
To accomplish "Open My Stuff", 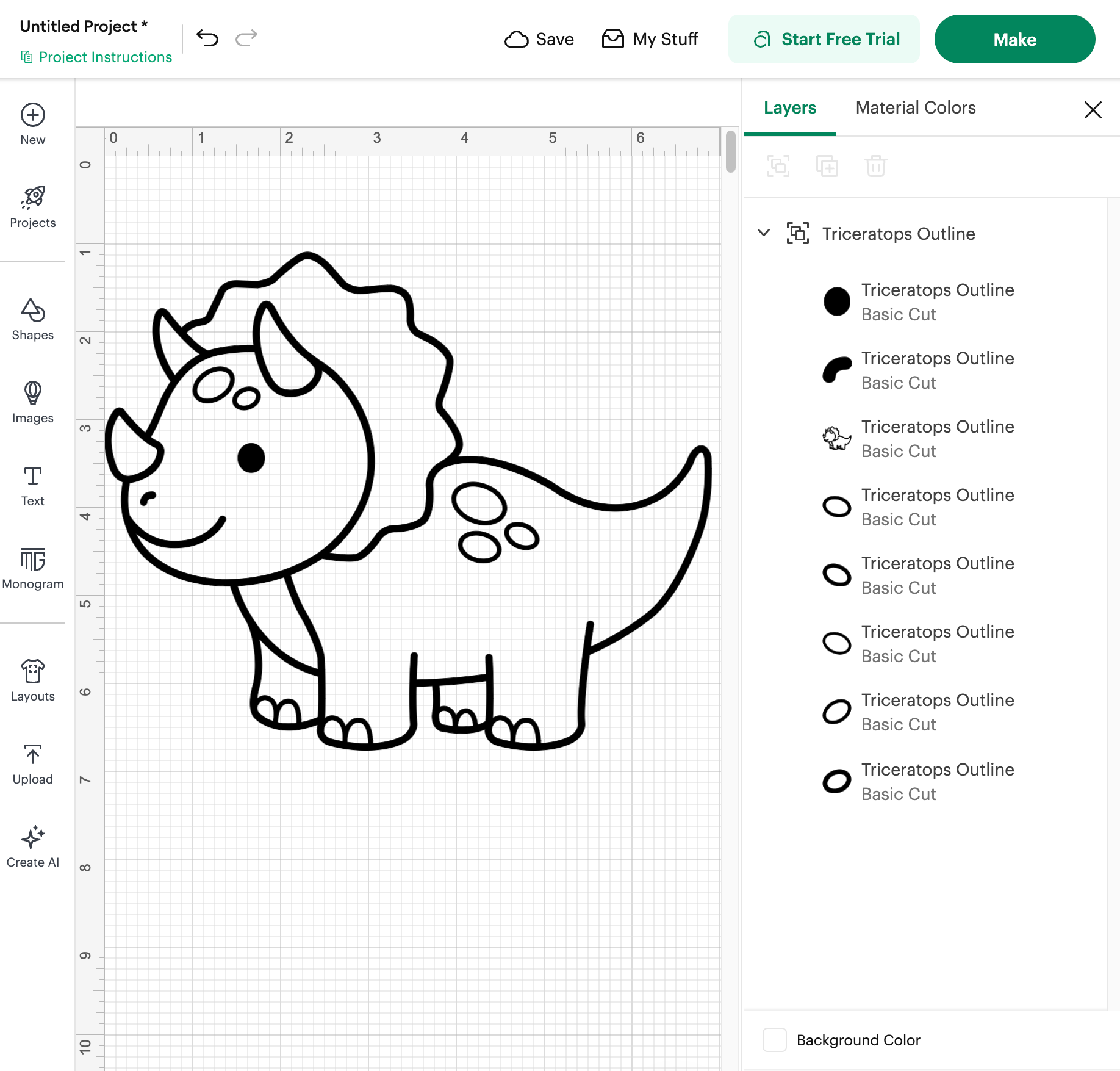I will pyautogui.click(x=650, y=39).
